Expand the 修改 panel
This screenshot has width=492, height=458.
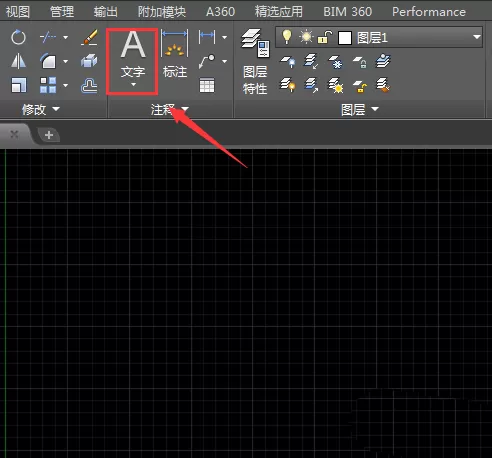click(x=41, y=109)
